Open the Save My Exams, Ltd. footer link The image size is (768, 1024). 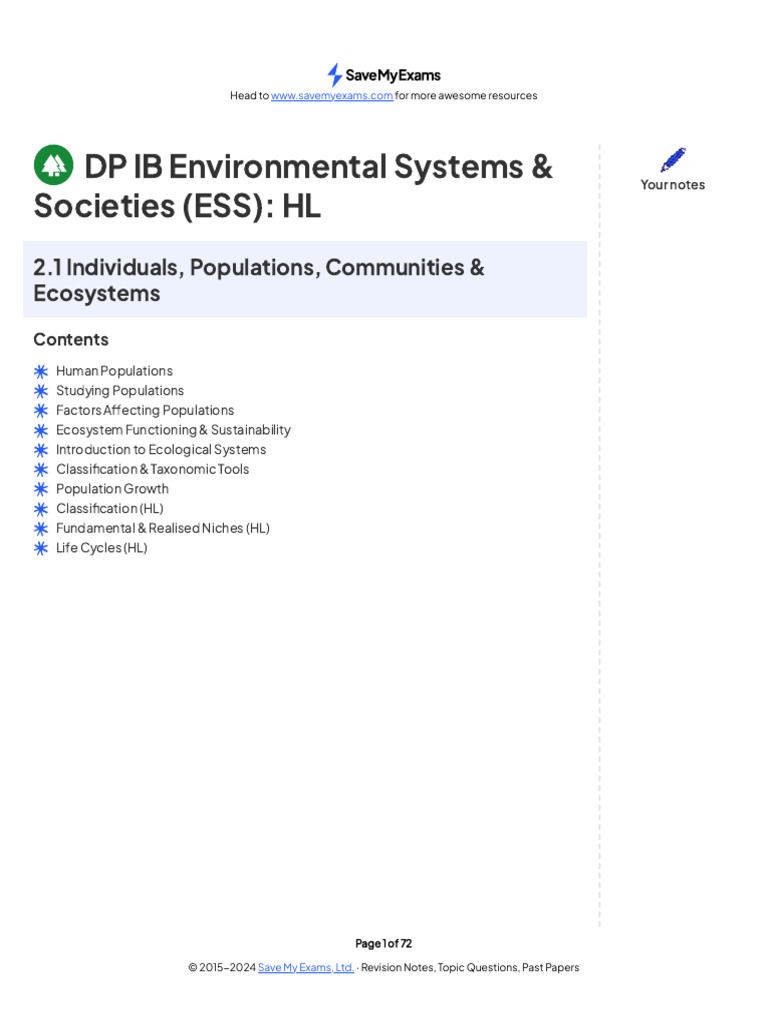click(306, 967)
